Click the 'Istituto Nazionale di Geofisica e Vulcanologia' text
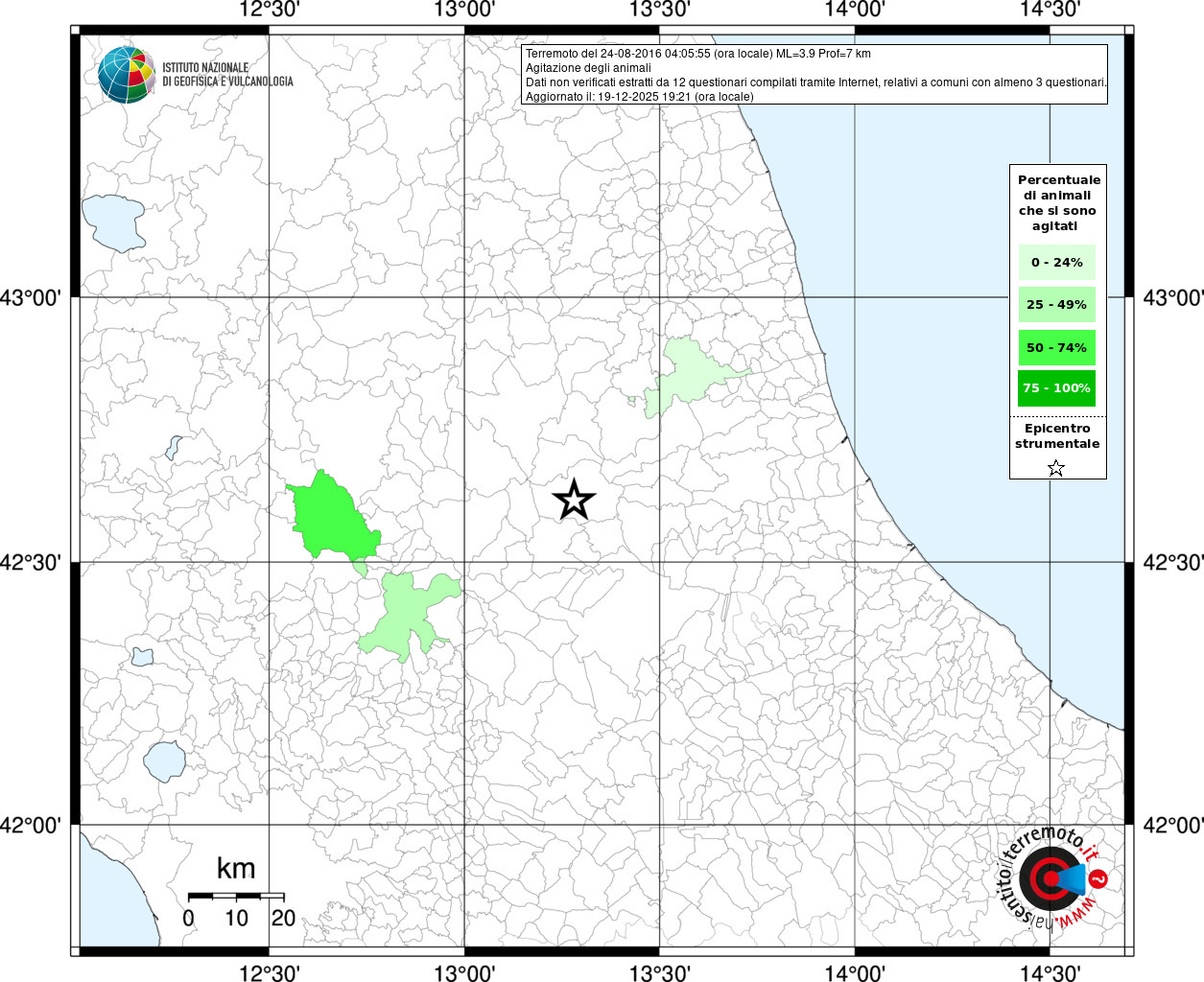 [227, 75]
